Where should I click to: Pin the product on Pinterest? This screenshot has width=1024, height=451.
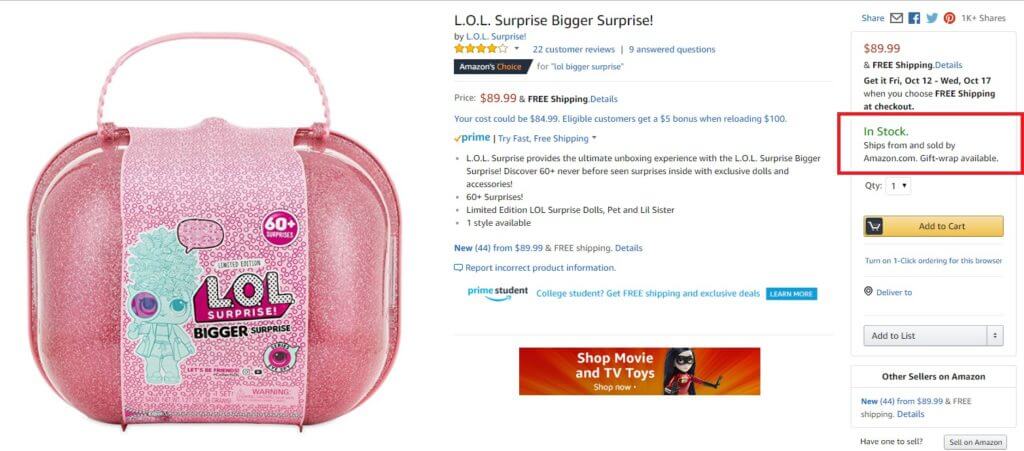coord(949,18)
